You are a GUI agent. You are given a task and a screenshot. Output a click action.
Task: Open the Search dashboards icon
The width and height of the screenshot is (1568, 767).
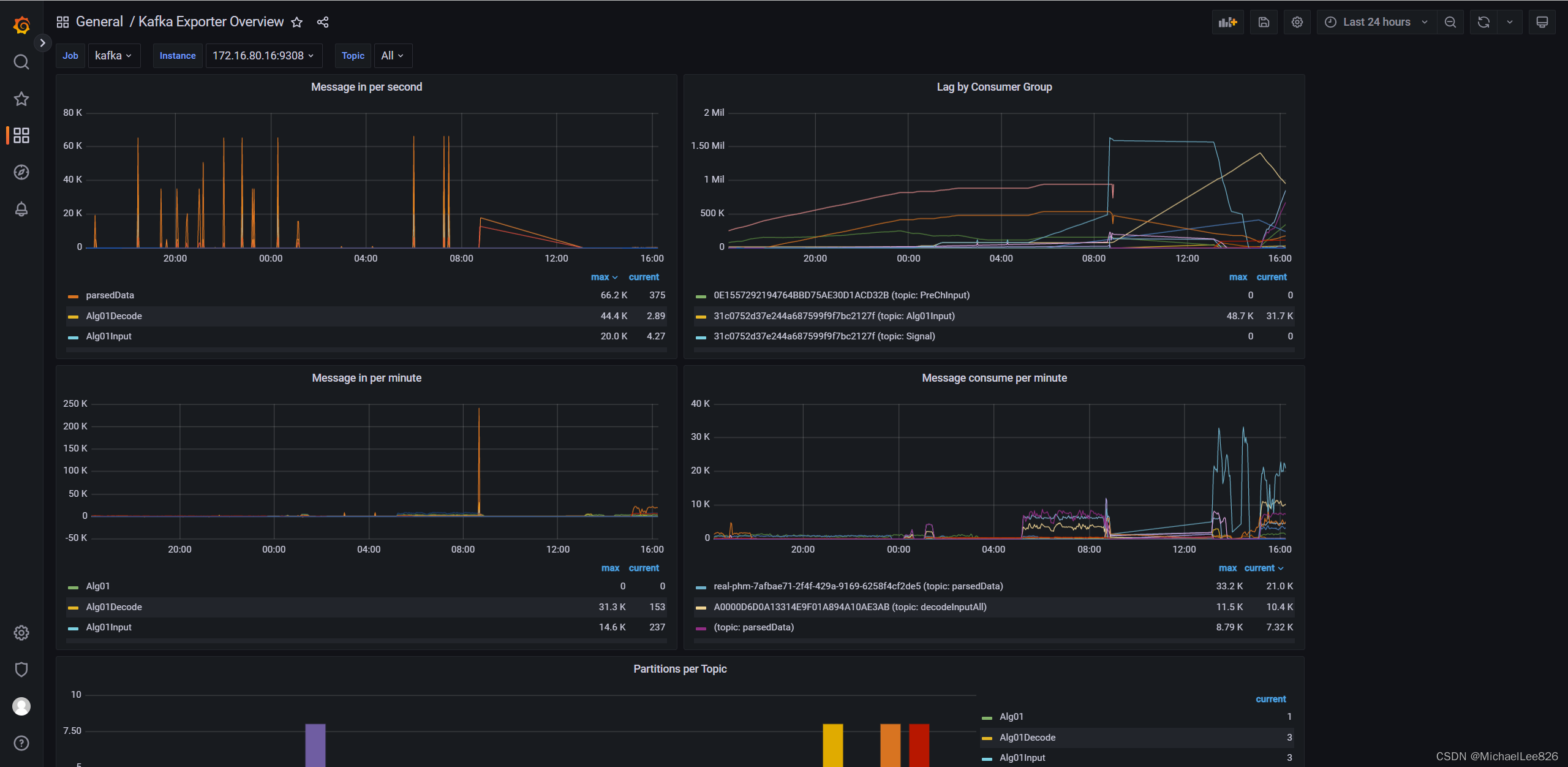coord(21,62)
